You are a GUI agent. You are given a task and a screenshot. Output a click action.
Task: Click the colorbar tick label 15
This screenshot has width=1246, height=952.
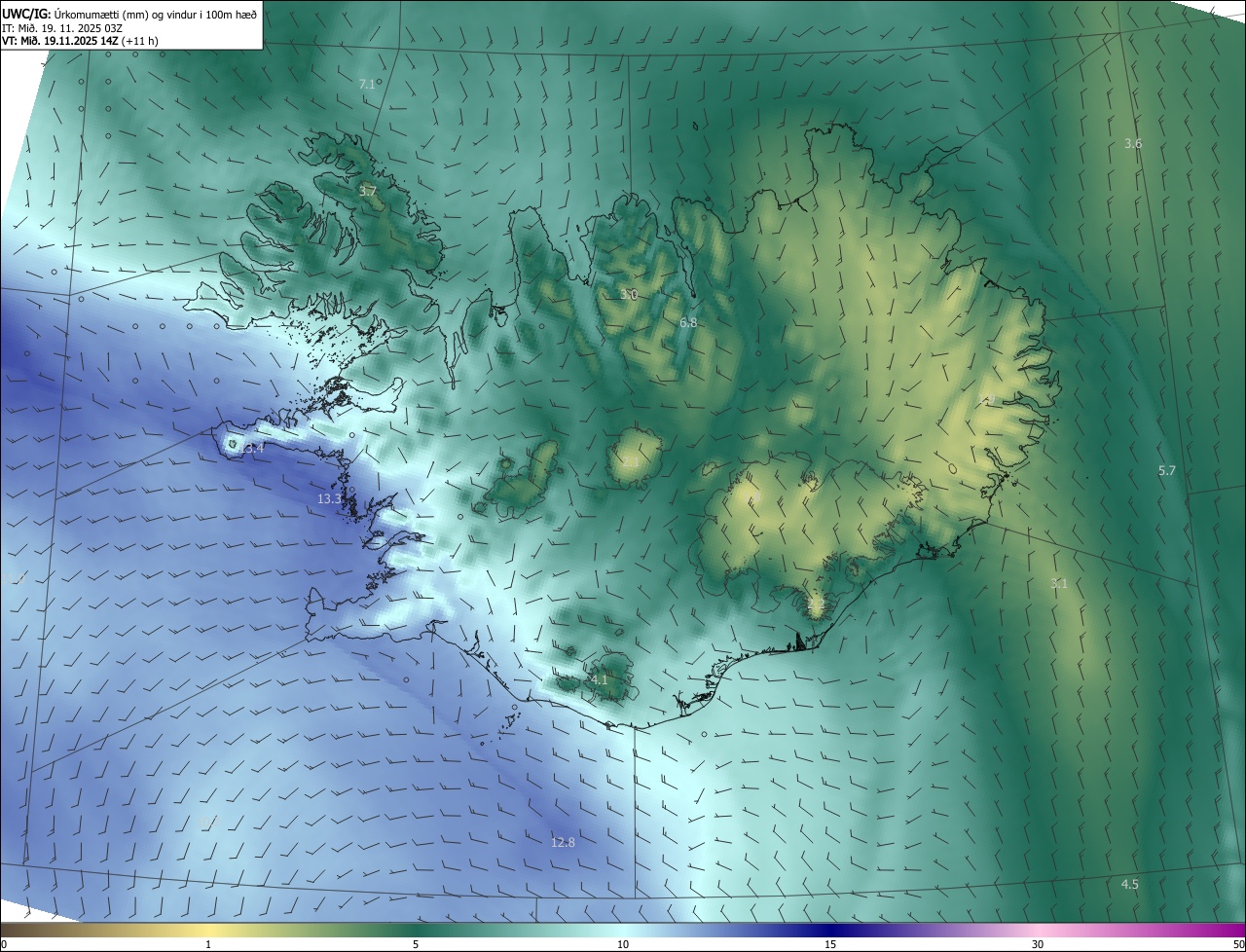click(830, 944)
